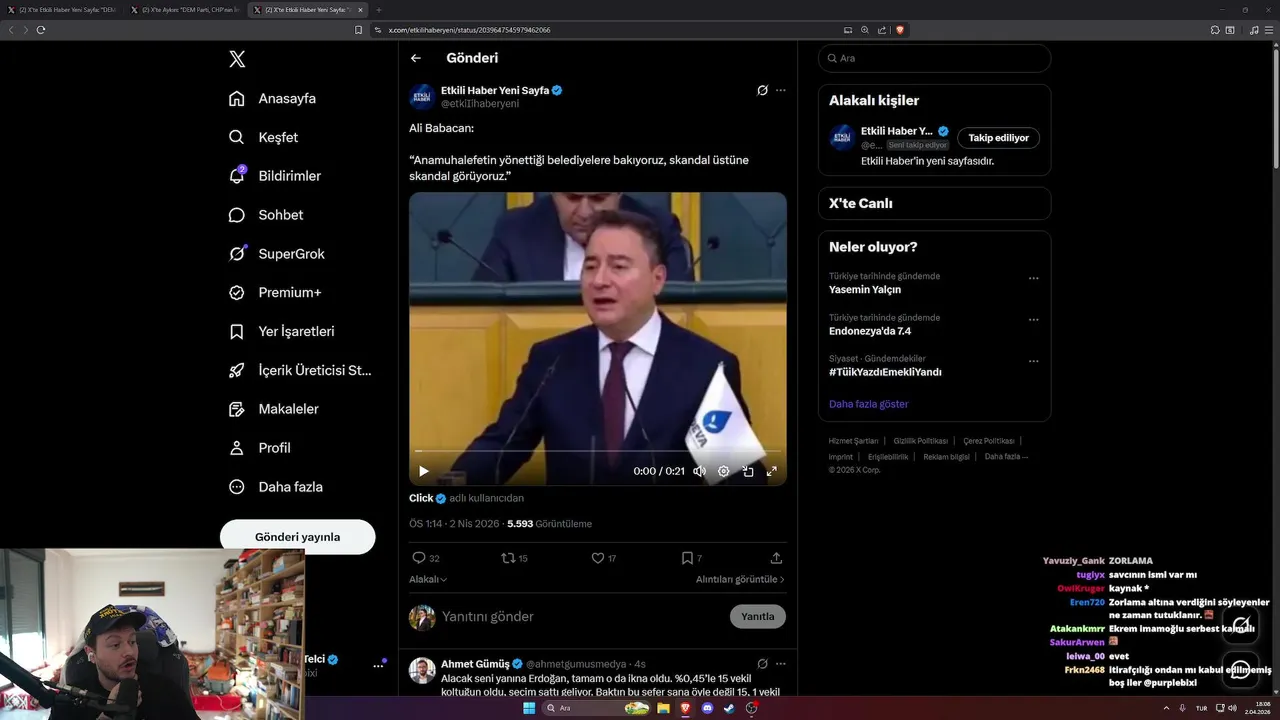This screenshot has height=720, width=1280.
Task: Expand the Alakalı sort dropdown
Action: (x=428, y=579)
